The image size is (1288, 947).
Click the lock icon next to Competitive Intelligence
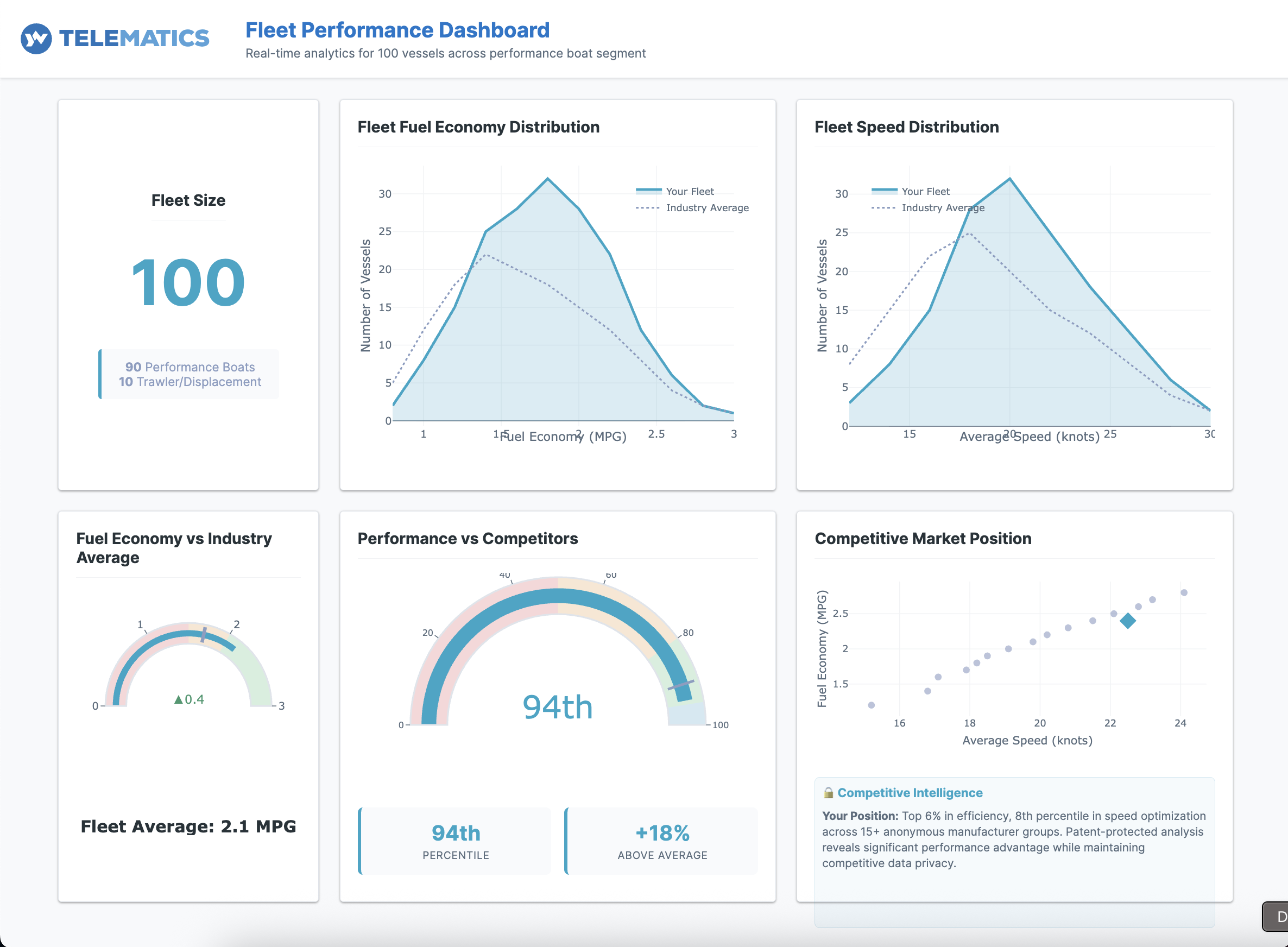pyautogui.click(x=829, y=793)
